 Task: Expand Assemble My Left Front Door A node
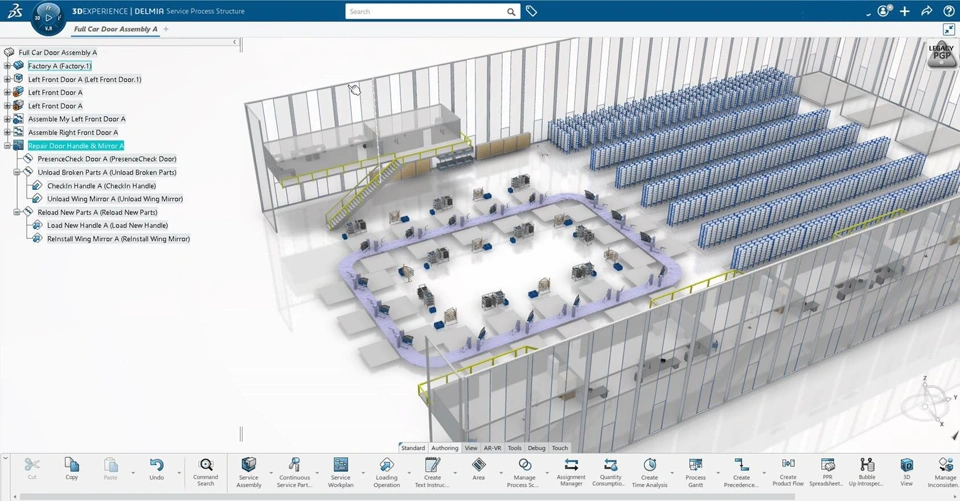coord(7,119)
